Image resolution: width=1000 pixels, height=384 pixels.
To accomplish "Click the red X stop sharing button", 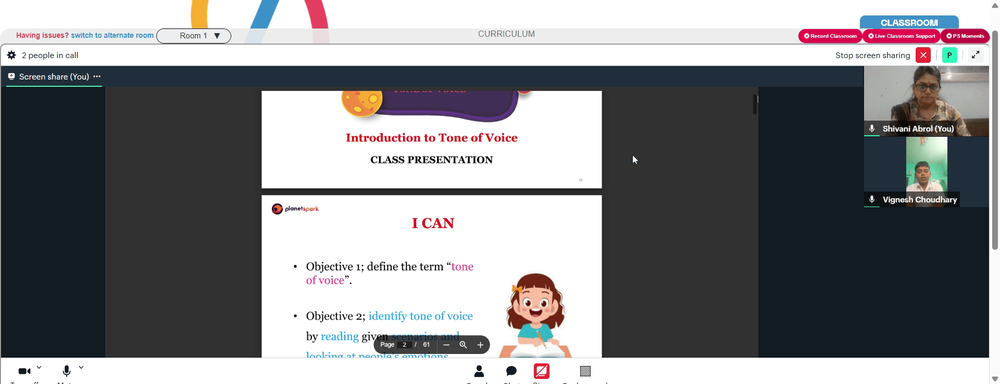I will coord(923,55).
